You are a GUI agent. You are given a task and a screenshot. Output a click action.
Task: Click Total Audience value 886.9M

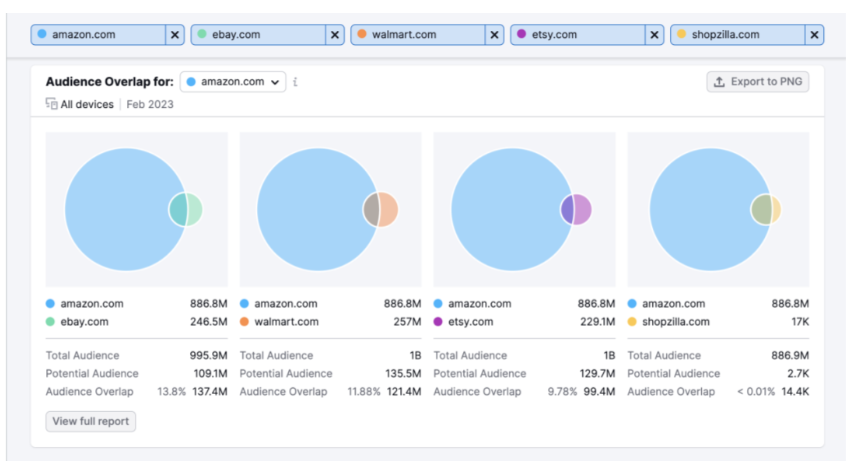click(x=790, y=355)
